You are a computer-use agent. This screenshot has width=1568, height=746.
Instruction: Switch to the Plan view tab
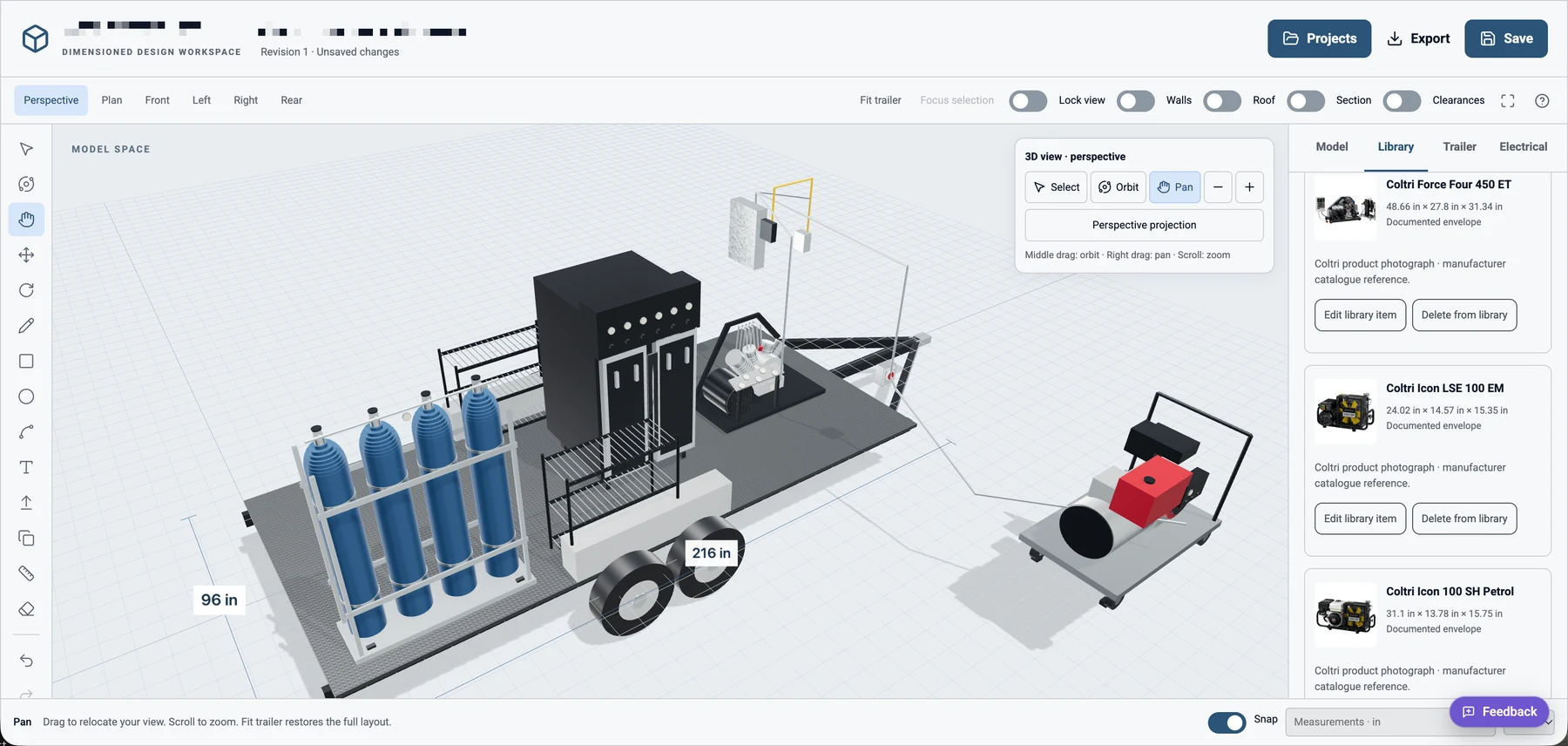112,100
